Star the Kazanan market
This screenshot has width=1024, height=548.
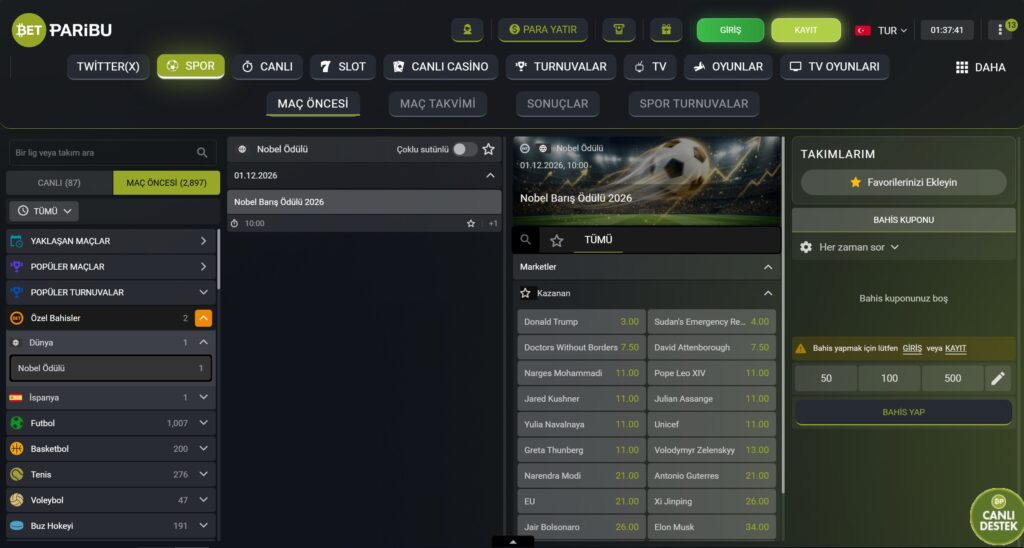525,293
